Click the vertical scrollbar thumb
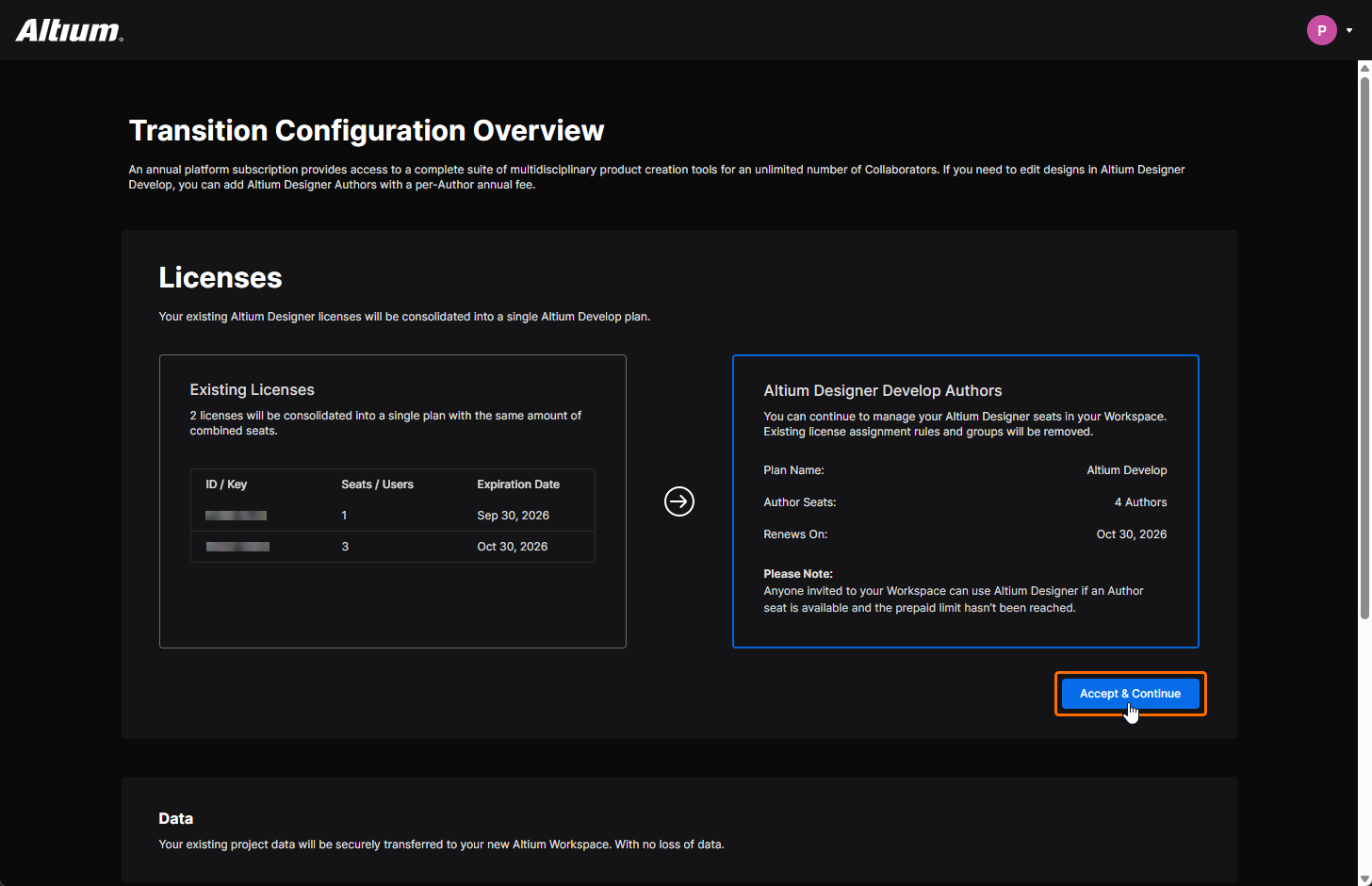The width and height of the screenshot is (1372, 886). click(x=1364, y=347)
